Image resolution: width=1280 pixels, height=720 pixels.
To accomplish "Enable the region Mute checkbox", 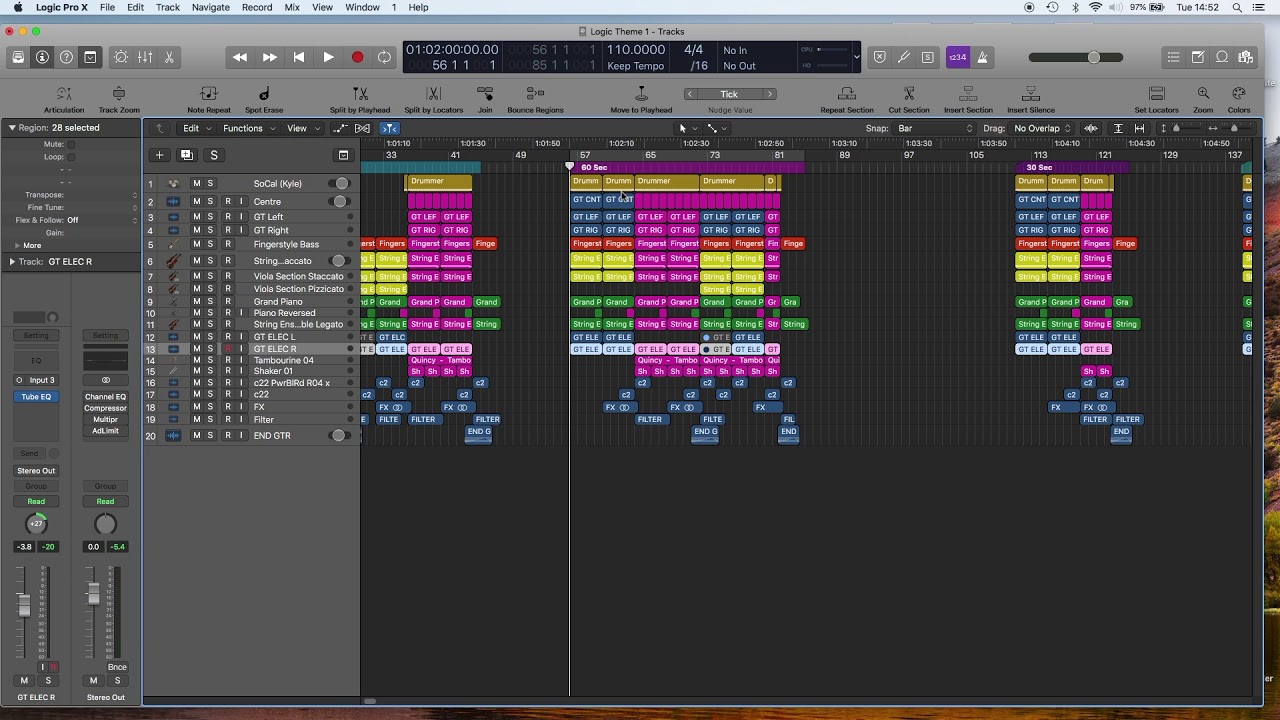I will 71,144.
